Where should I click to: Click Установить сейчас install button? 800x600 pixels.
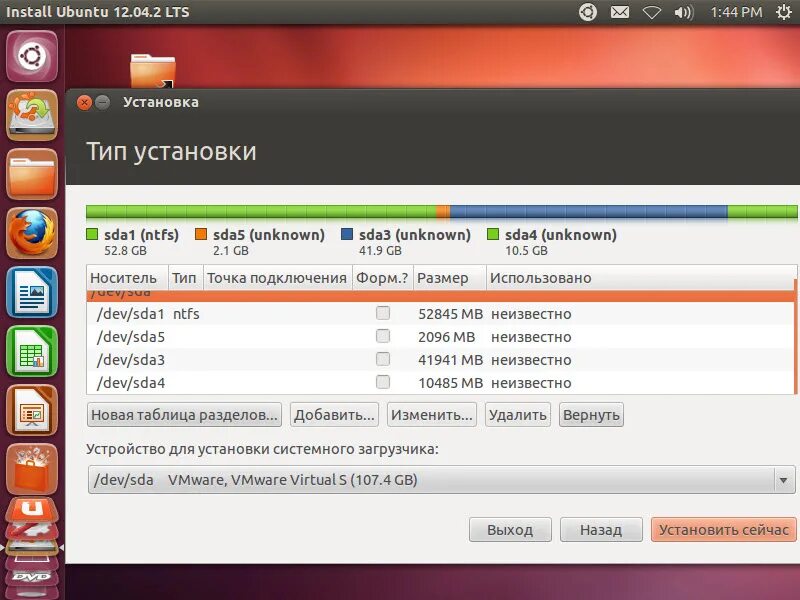pos(723,530)
